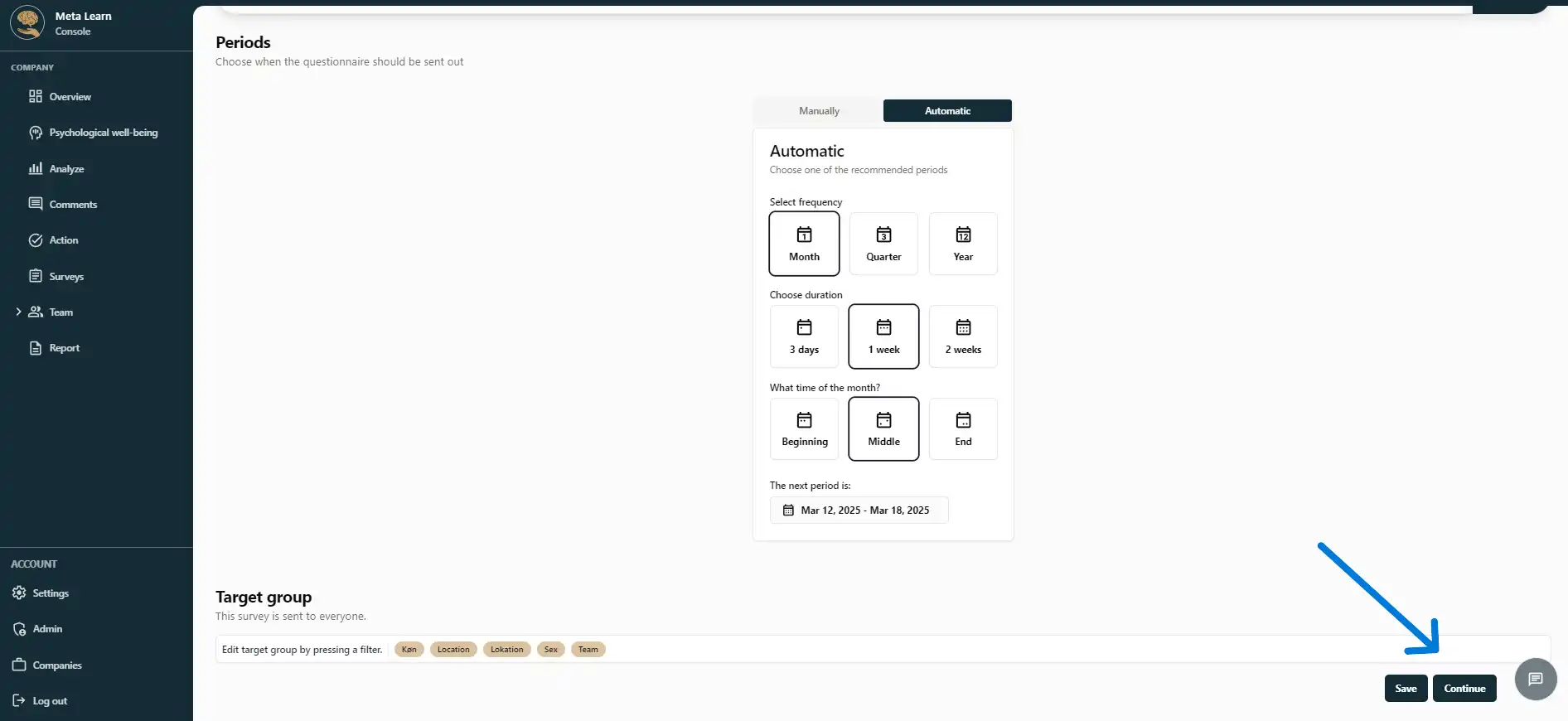Go to Analyze chart icon

point(36,168)
